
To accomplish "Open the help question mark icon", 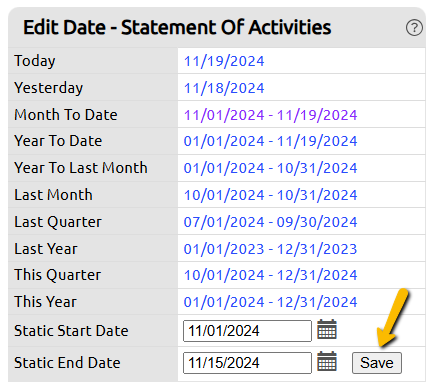I will click(x=414, y=28).
